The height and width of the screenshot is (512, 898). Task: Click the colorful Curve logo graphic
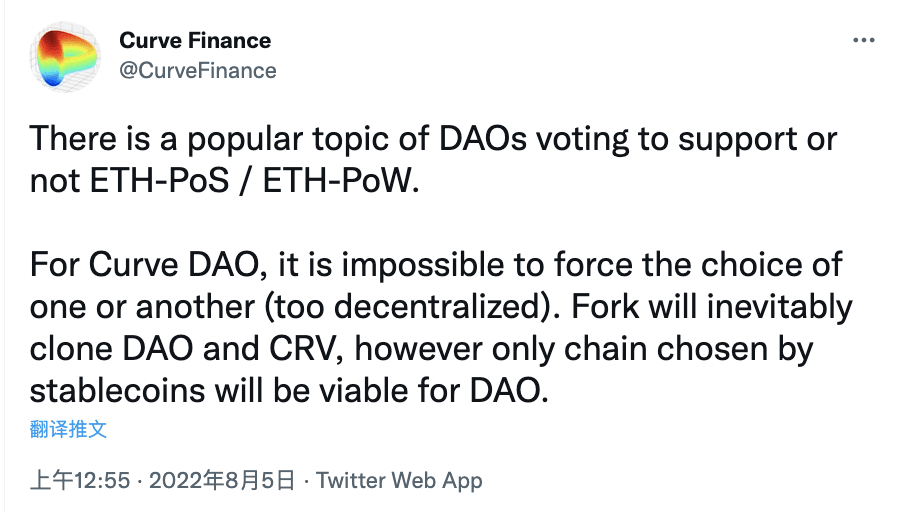tap(65, 58)
